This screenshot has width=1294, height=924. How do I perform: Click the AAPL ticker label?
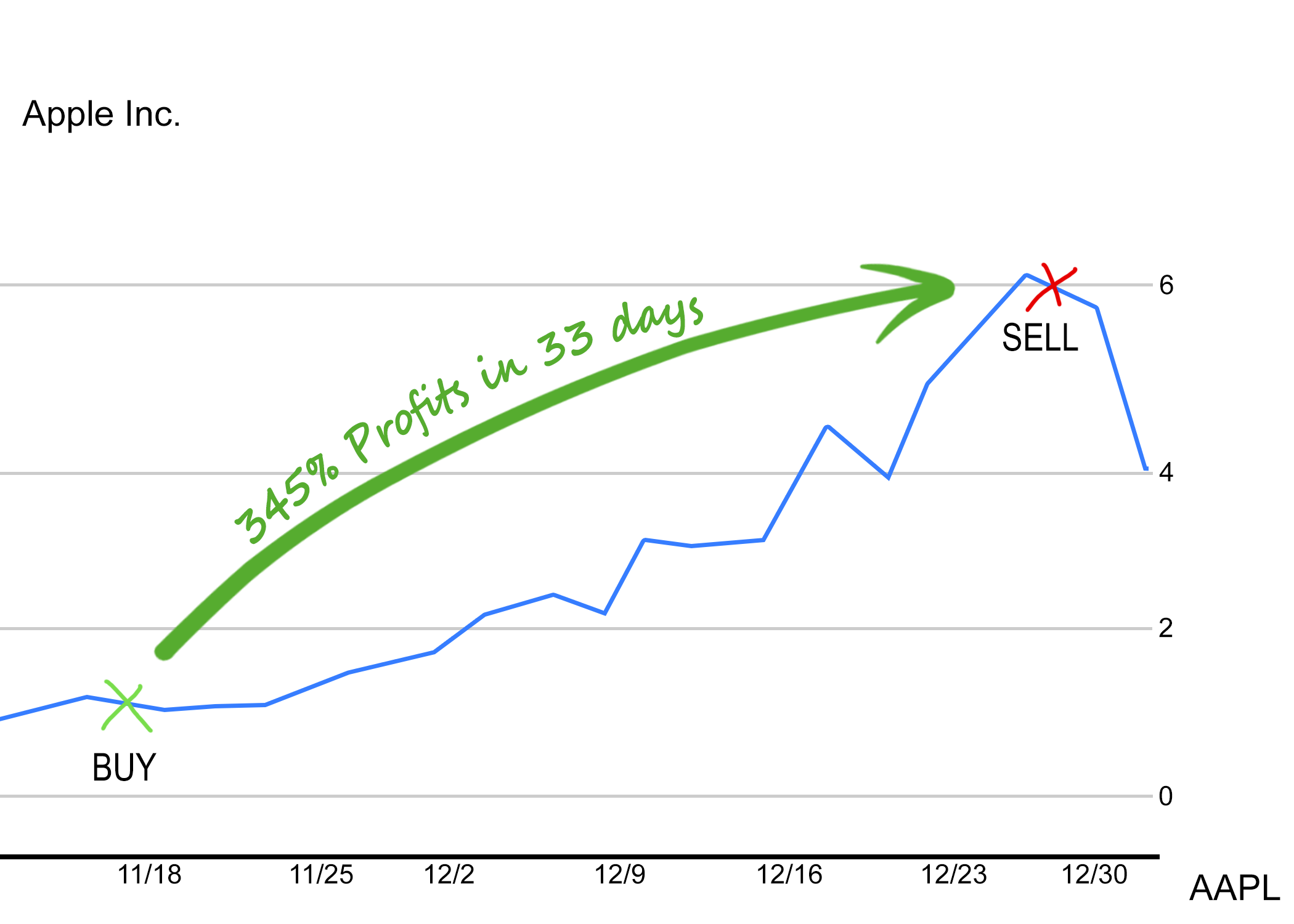pyautogui.click(x=1234, y=888)
